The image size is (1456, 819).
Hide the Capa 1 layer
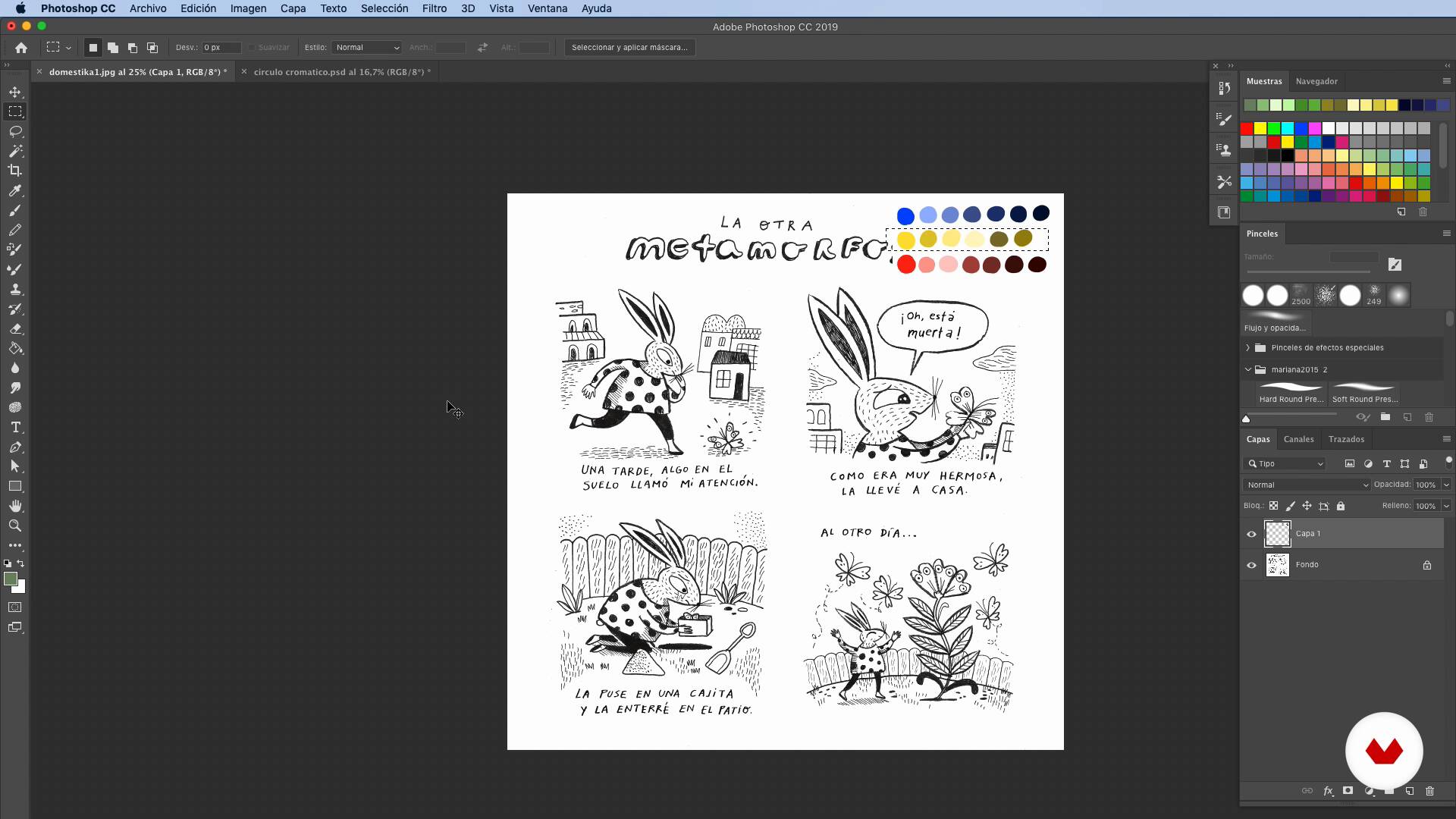[x=1251, y=534]
